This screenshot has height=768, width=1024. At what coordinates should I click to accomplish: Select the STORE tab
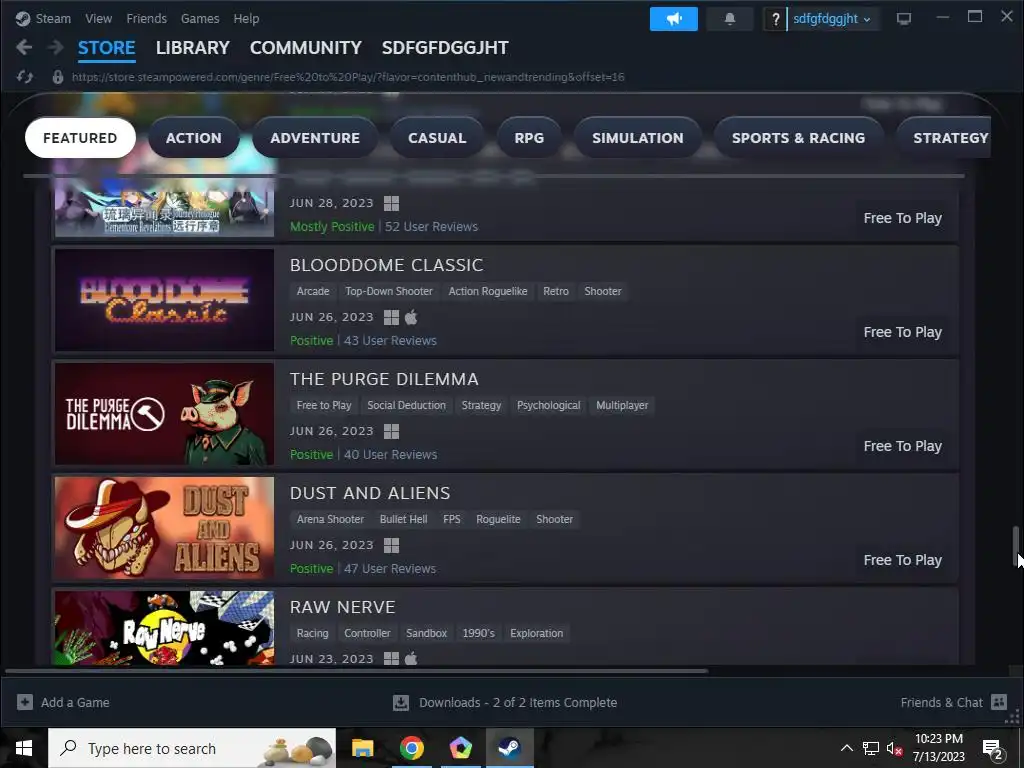106,48
